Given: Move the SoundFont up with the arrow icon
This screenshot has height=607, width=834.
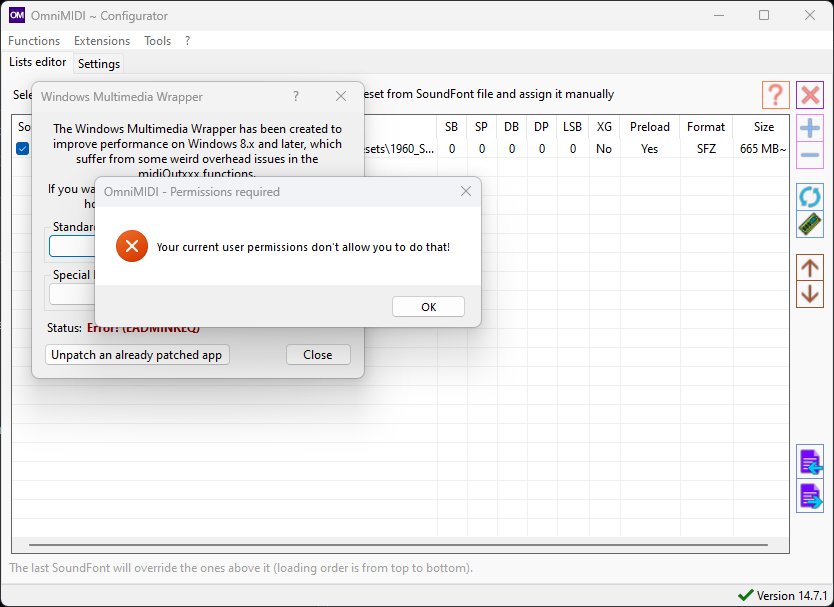Looking at the screenshot, I should click(810, 267).
